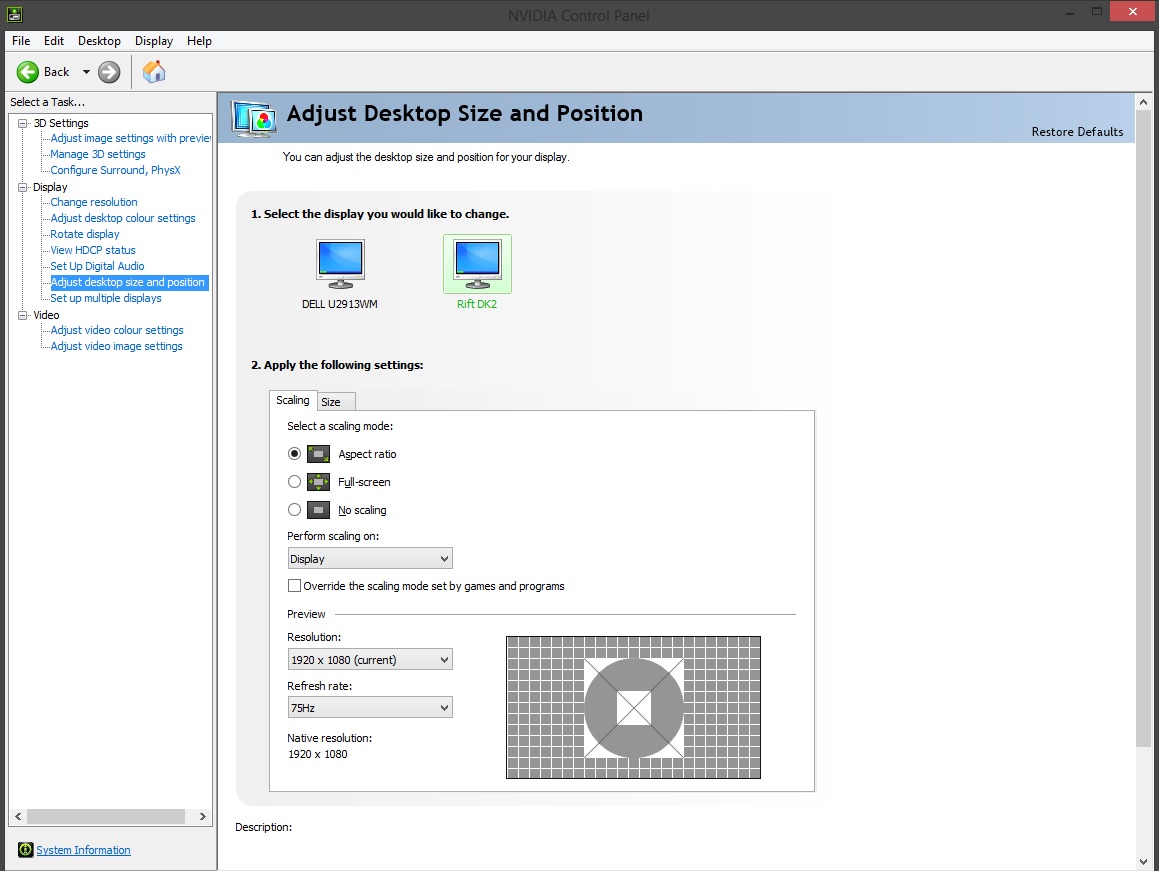
Task: Open Change resolution task
Action: pos(94,202)
